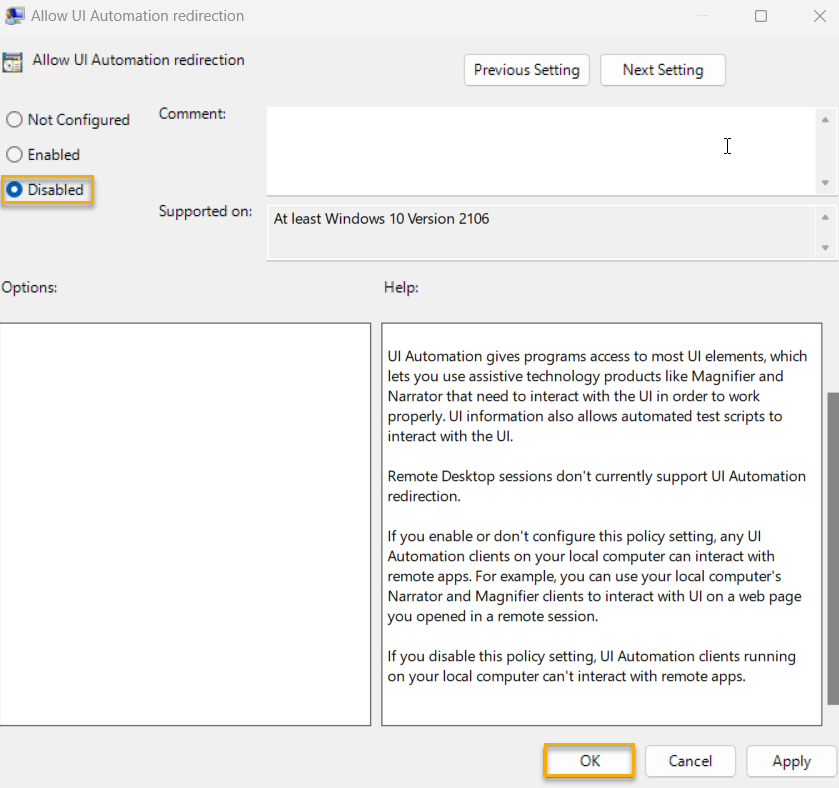Click Apply to save the setting
This screenshot has height=788, width=839.
(791, 761)
